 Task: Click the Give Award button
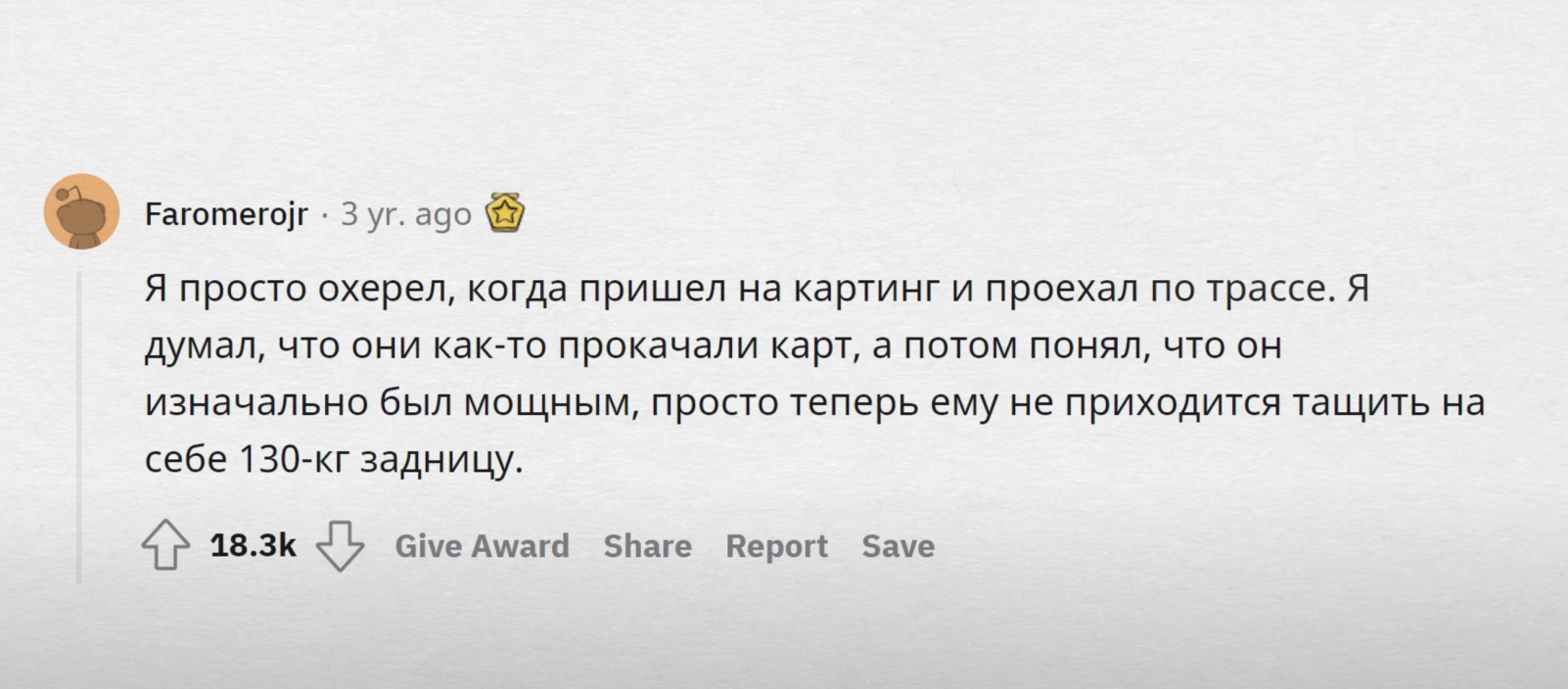[x=482, y=545]
